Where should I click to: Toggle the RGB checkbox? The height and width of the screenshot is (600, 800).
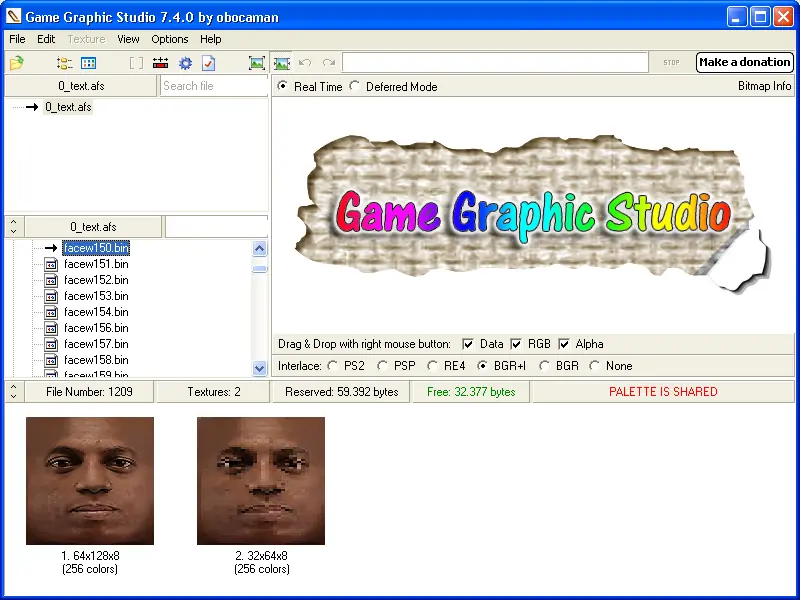click(x=516, y=344)
